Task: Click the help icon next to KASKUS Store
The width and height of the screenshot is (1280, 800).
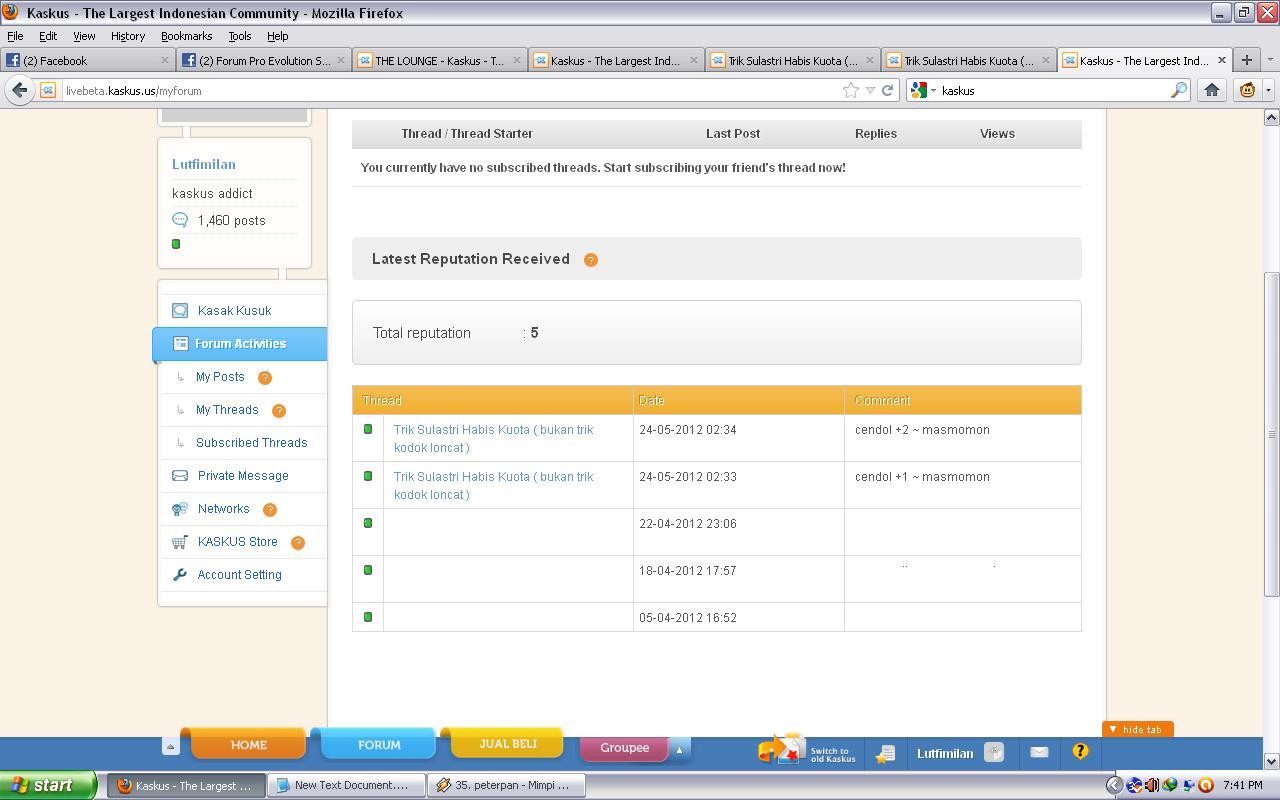Action: 298,543
